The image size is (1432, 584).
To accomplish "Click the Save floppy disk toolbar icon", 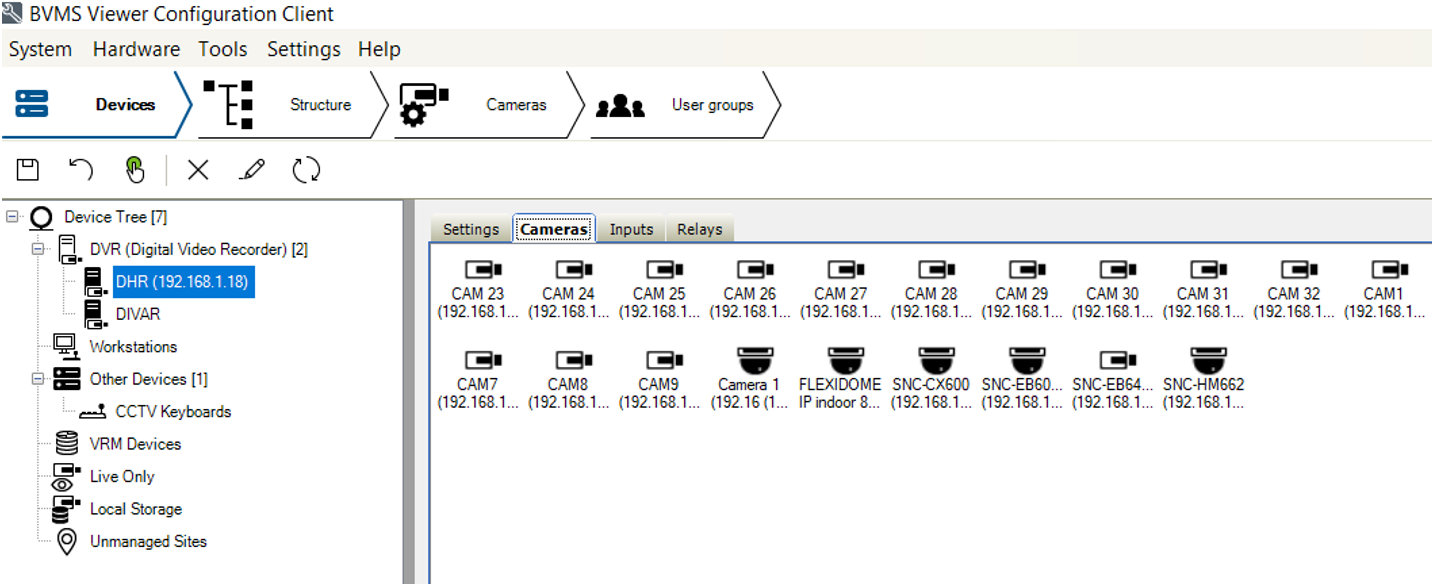I will tap(28, 170).
